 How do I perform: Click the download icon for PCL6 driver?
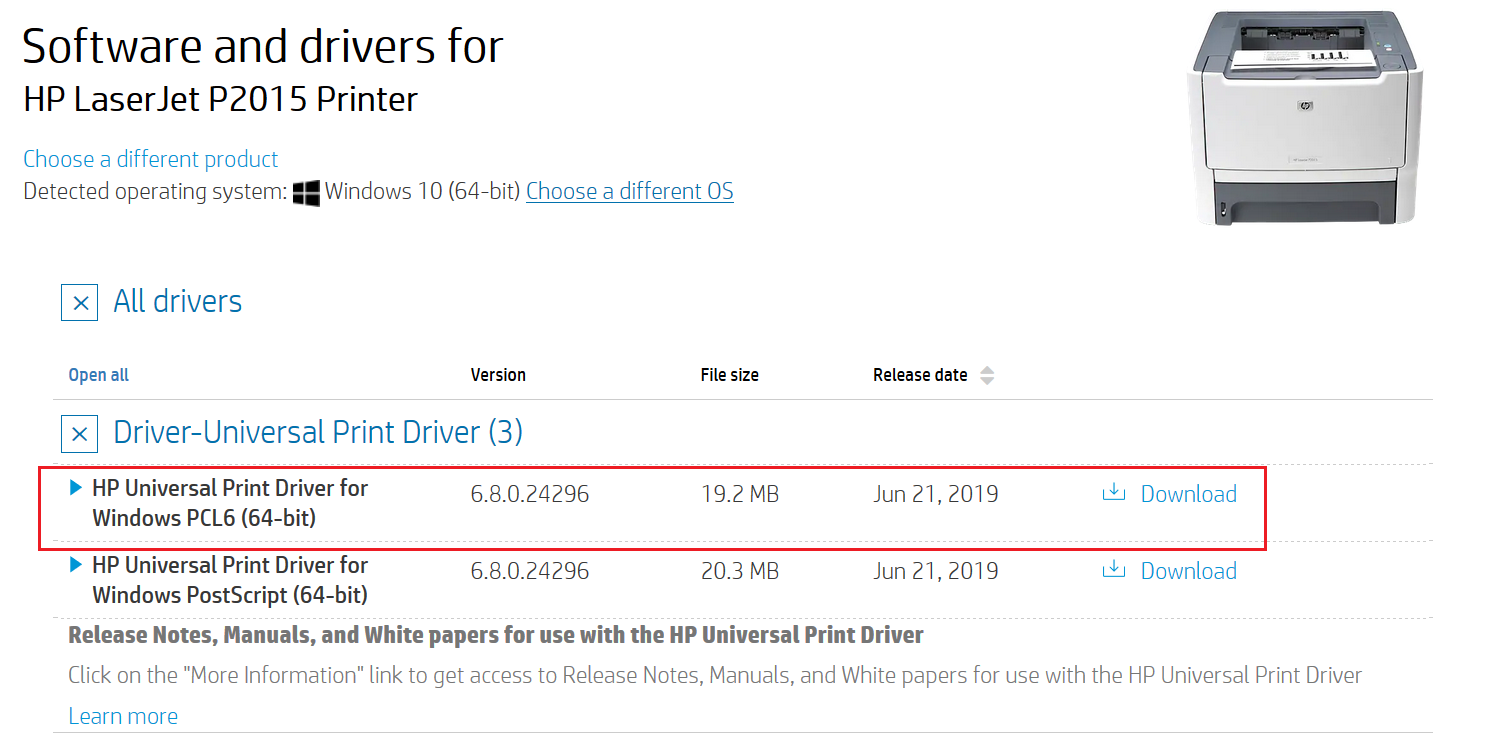(1114, 493)
